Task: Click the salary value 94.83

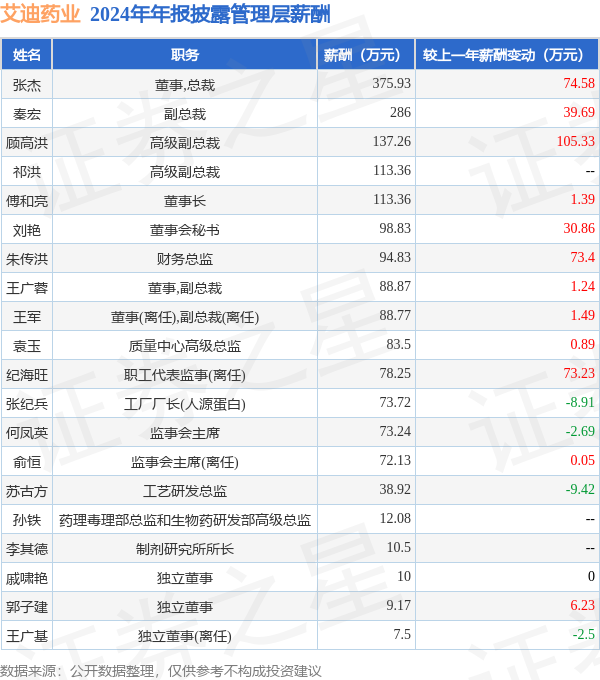Action: click(x=395, y=257)
